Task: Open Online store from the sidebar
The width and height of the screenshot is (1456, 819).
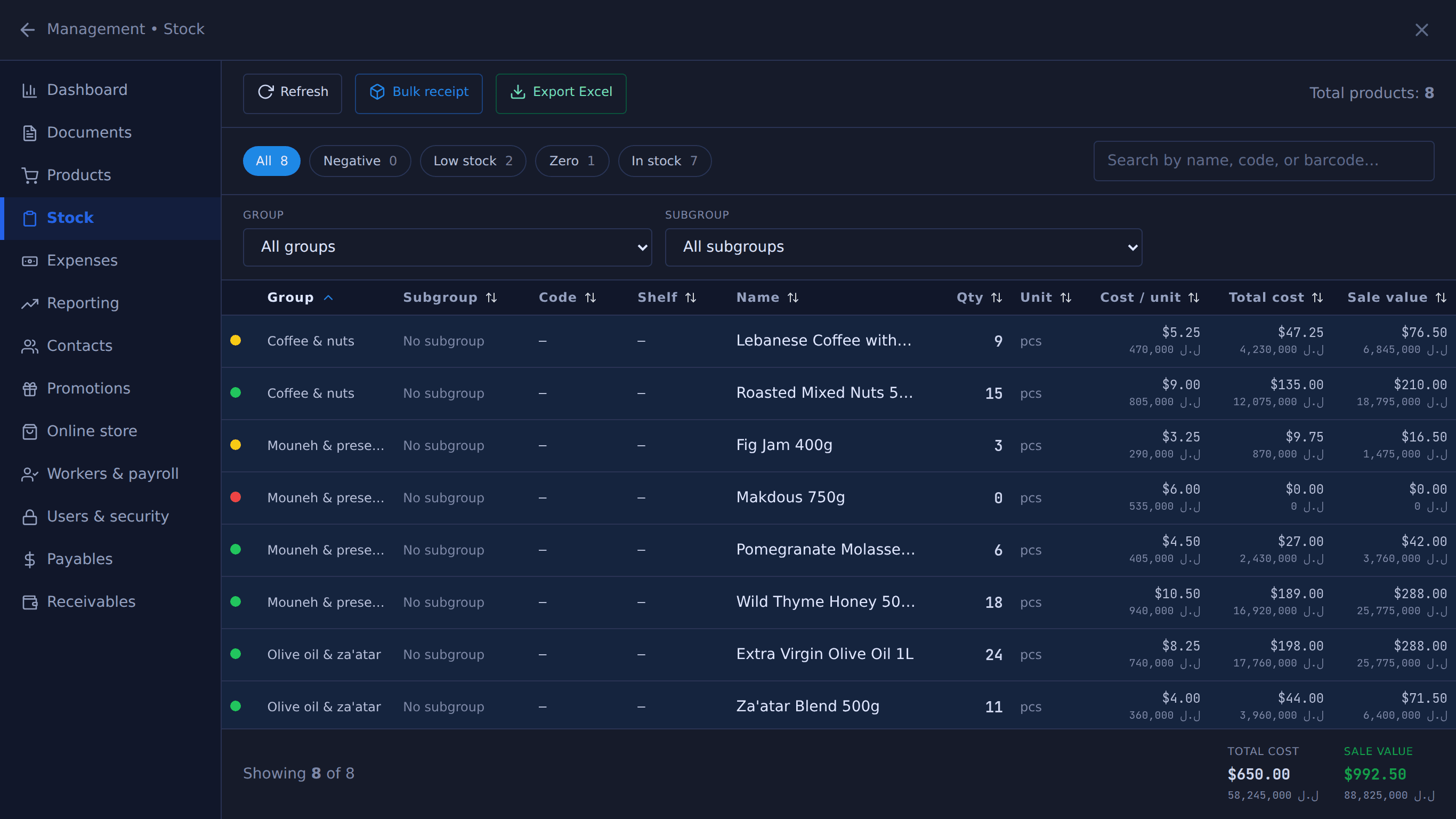Action: click(110, 431)
